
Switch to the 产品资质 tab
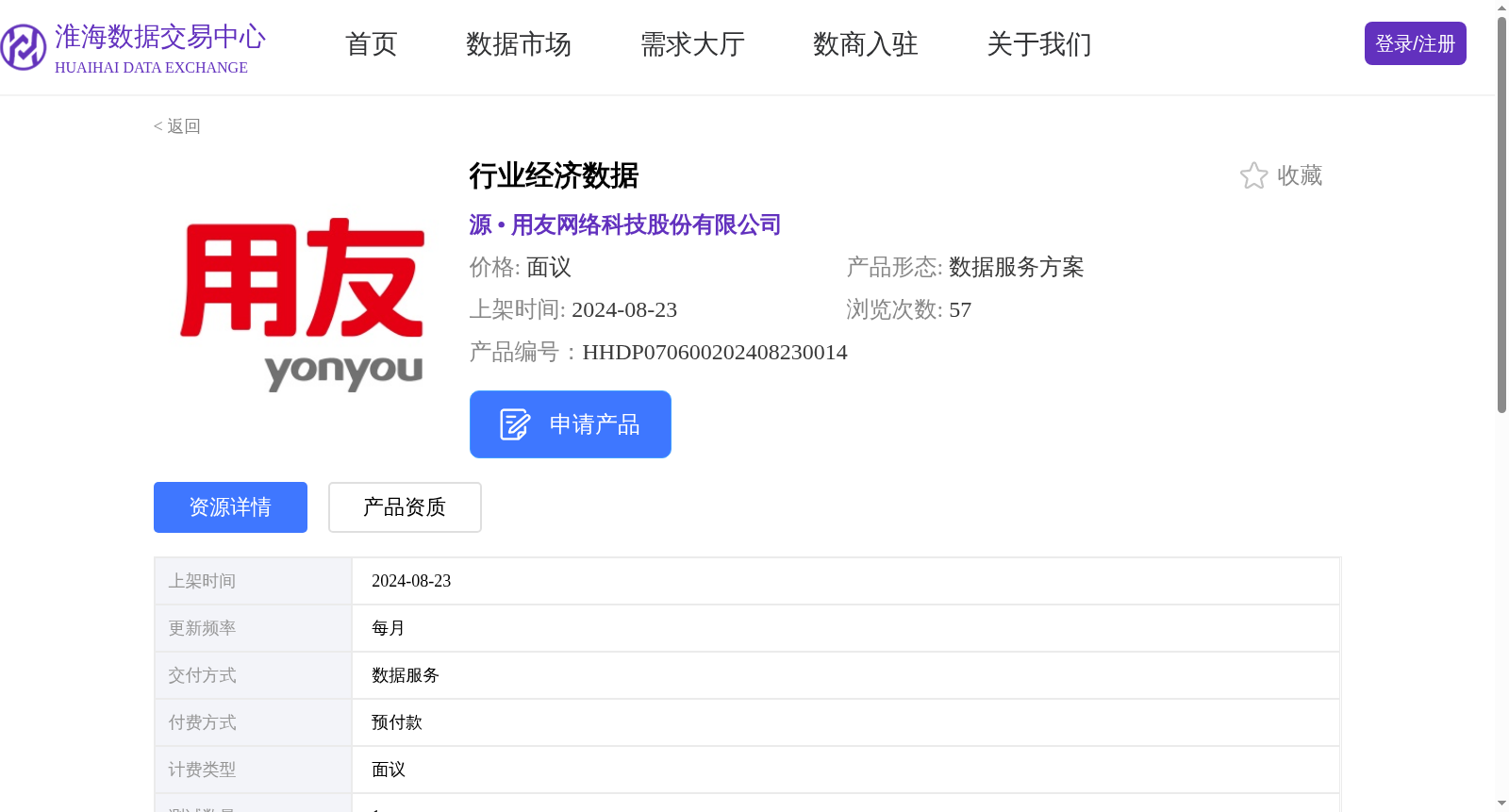405,507
